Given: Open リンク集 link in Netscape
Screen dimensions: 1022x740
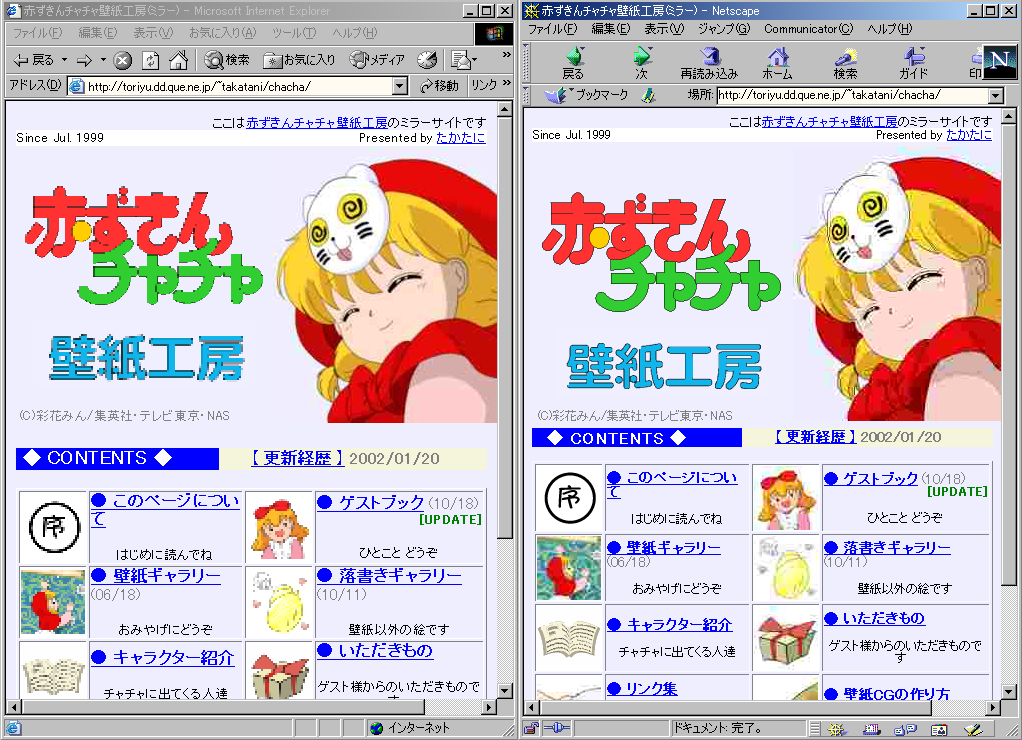Looking at the screenshot, I should (642, 689).
